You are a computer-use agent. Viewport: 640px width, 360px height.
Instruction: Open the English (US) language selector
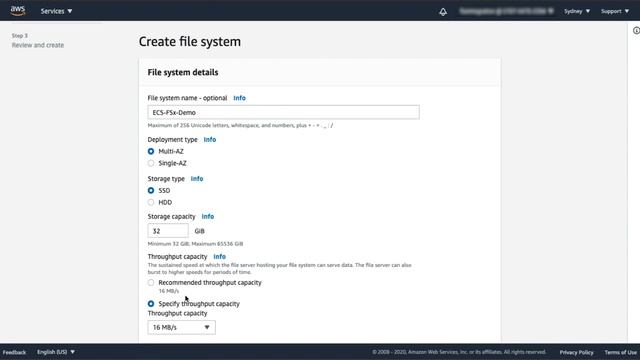56,352
